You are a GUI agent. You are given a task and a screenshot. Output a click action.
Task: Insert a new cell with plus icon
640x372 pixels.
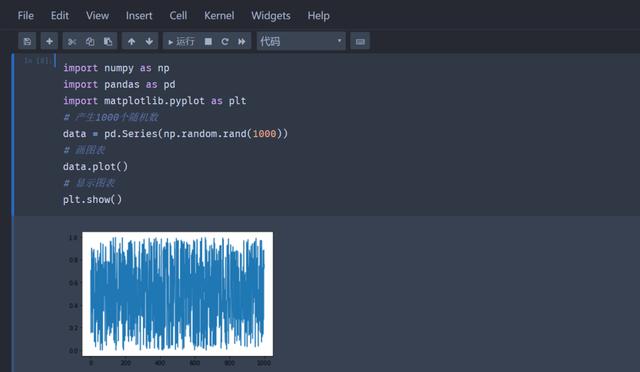49,41
